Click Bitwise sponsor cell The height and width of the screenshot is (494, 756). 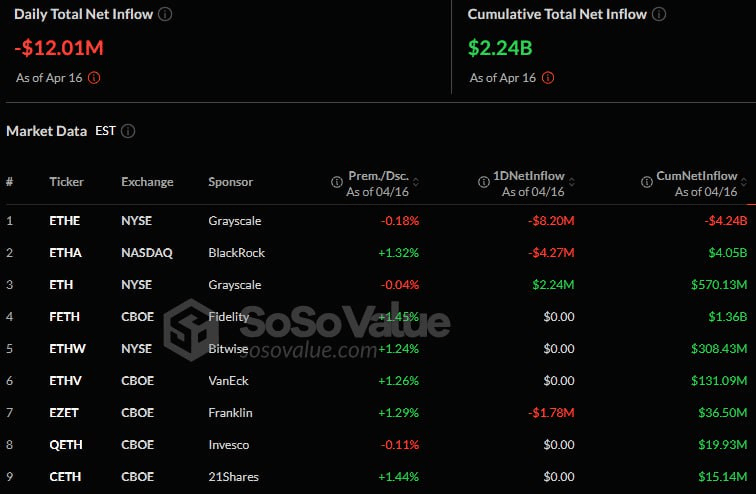[x=228, y=348]
